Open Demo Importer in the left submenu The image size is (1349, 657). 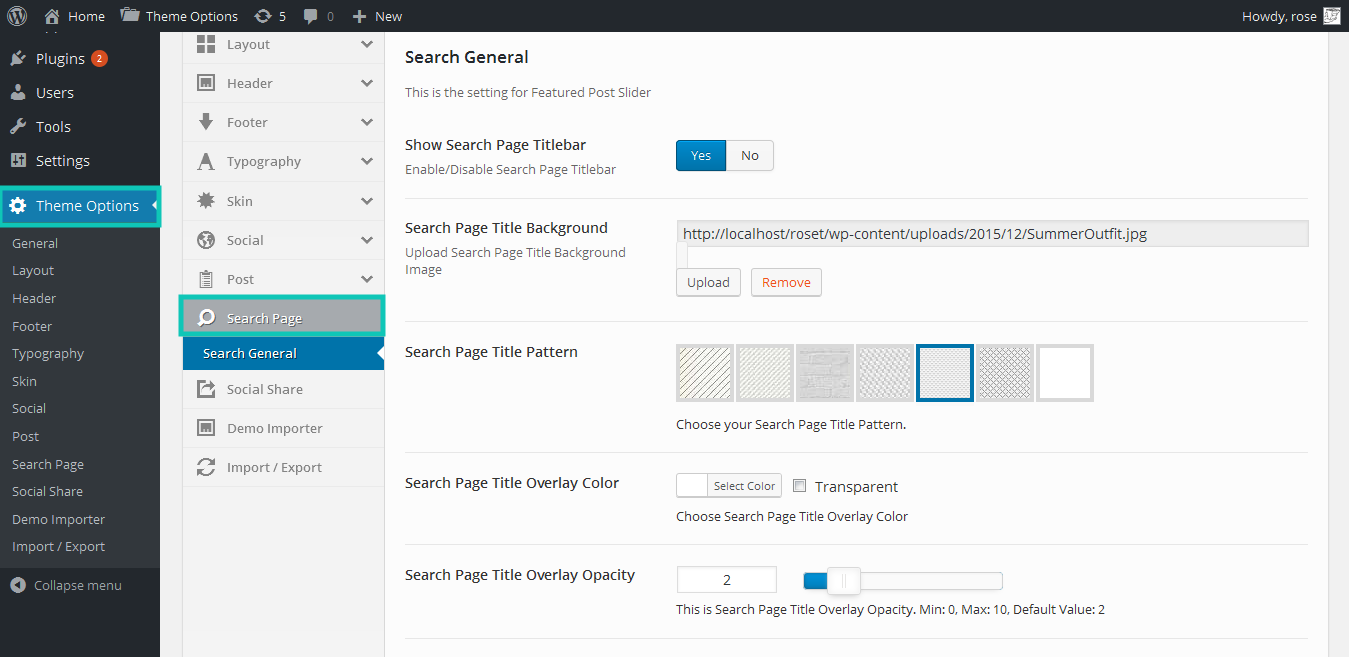pos(58,519)
